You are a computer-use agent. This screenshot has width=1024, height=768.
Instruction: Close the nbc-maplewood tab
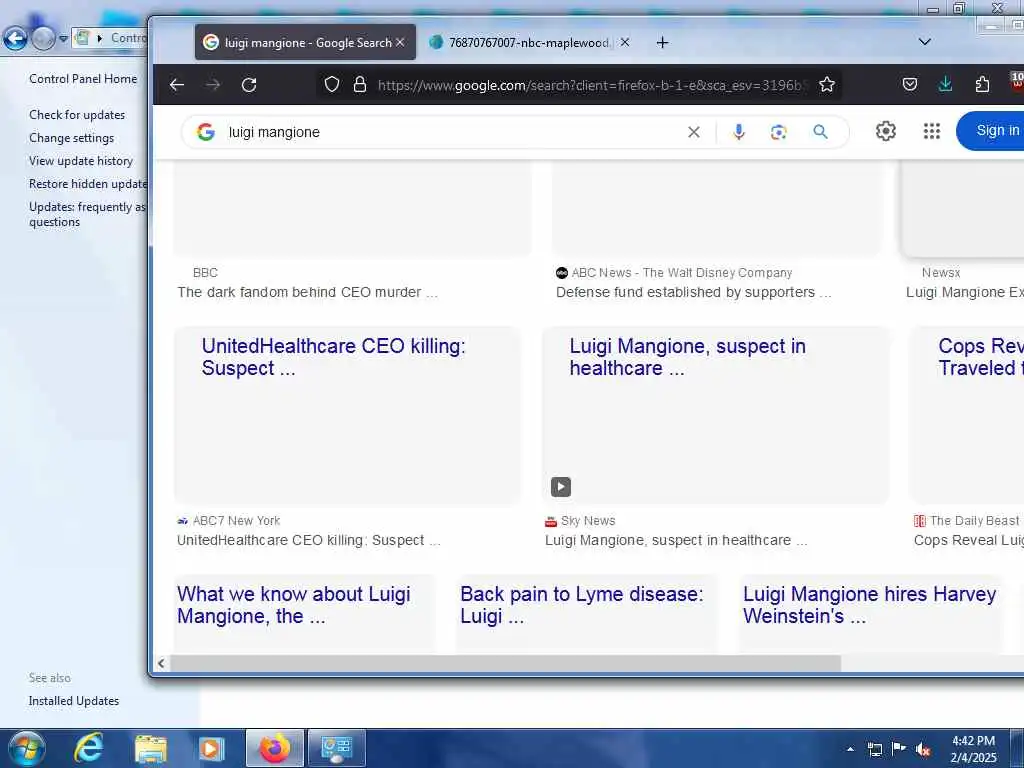[x=625, y=42]
